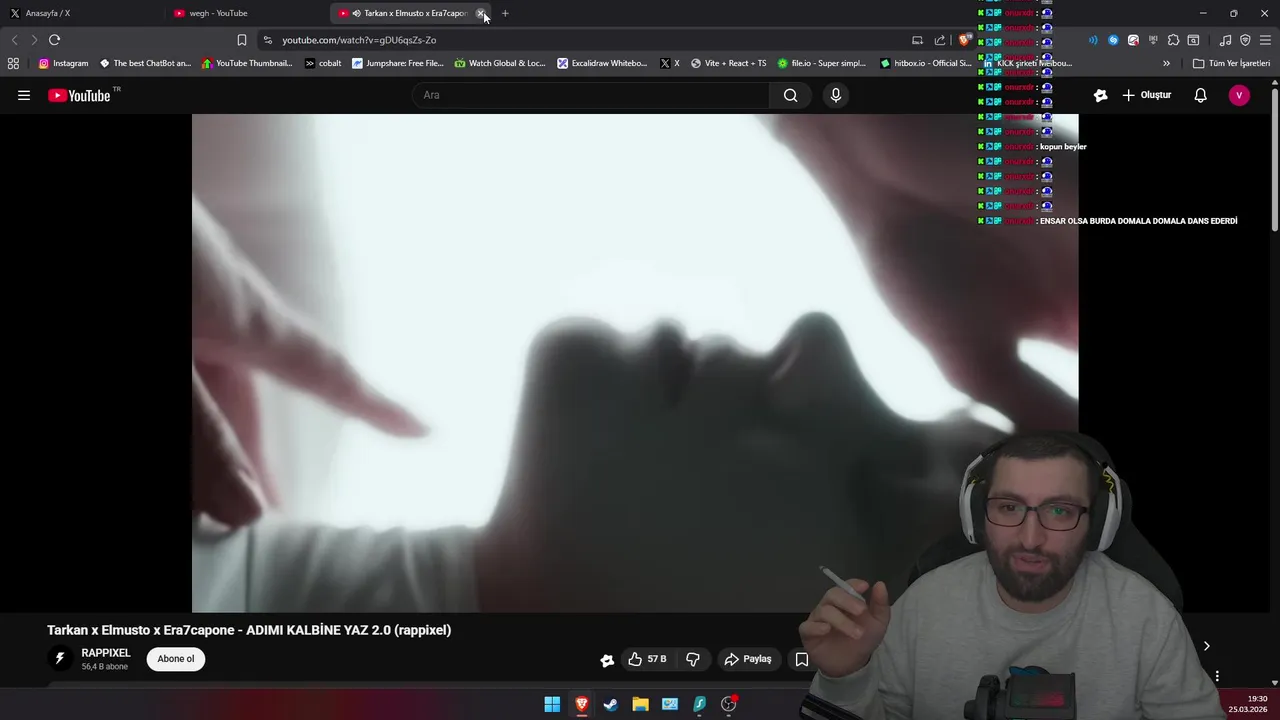Share the video via Paylaş

click(x=748, y=659)
